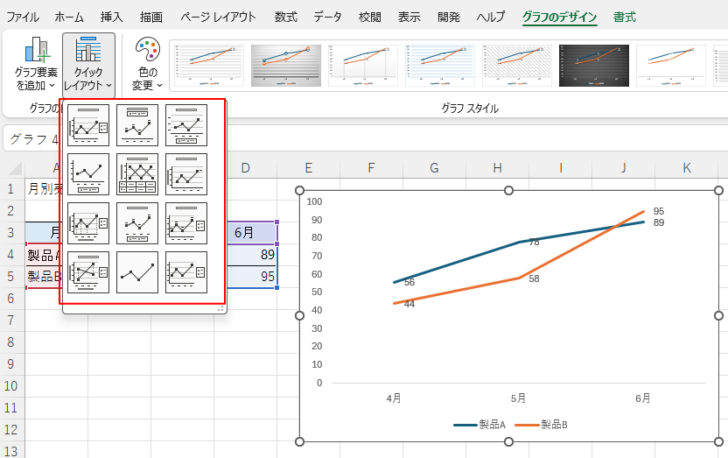Apply the gray gradient chart style thumbnail

pos(286,65)
